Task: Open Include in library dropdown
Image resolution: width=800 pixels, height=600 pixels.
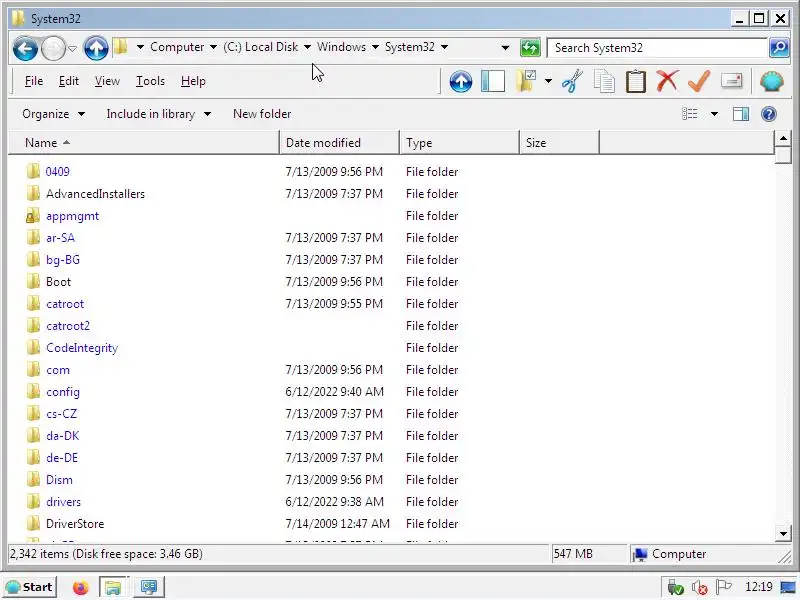Action: point(158,114)
